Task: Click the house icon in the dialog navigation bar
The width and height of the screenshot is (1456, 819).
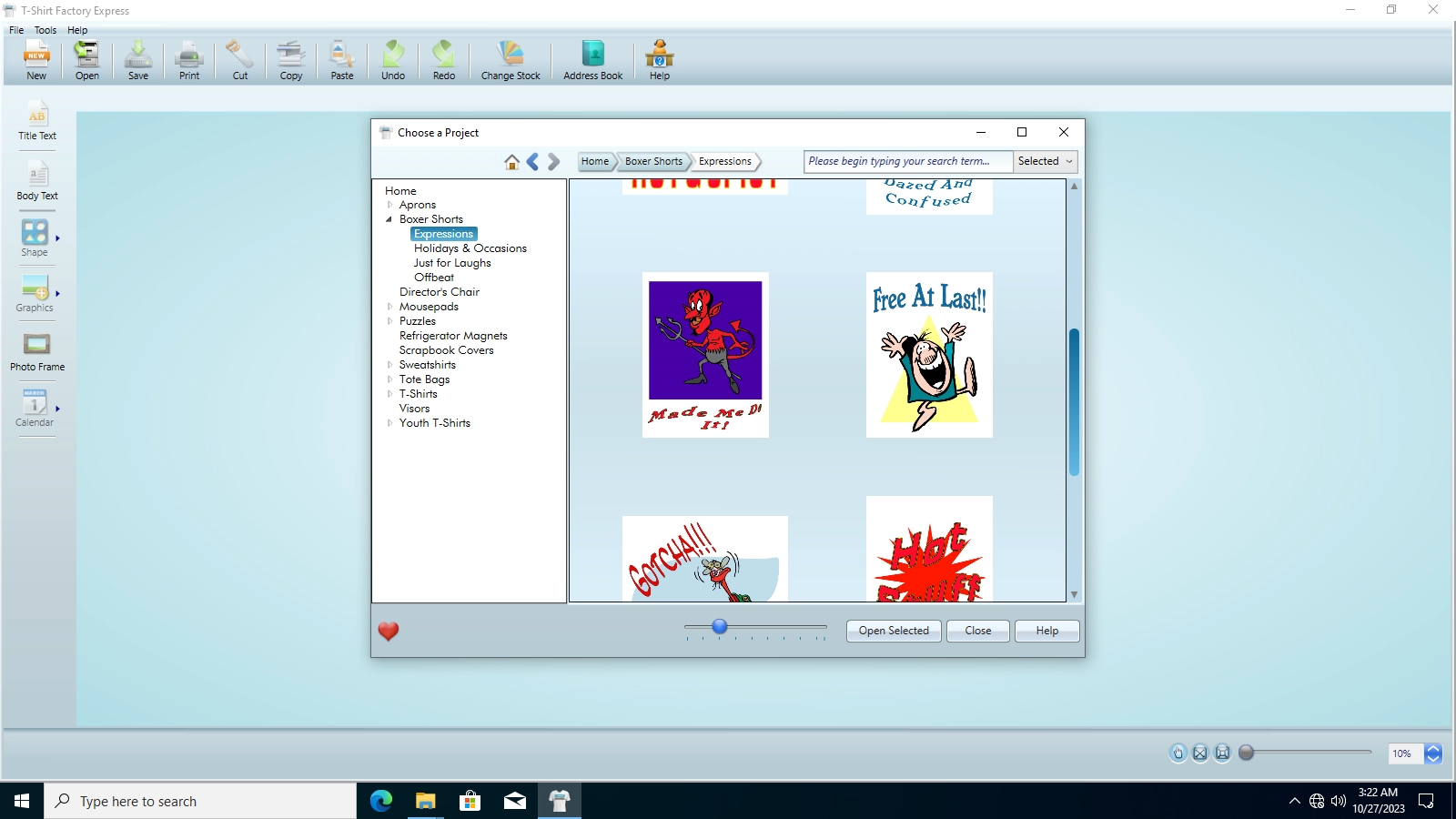Action: [x=512, y=162]
